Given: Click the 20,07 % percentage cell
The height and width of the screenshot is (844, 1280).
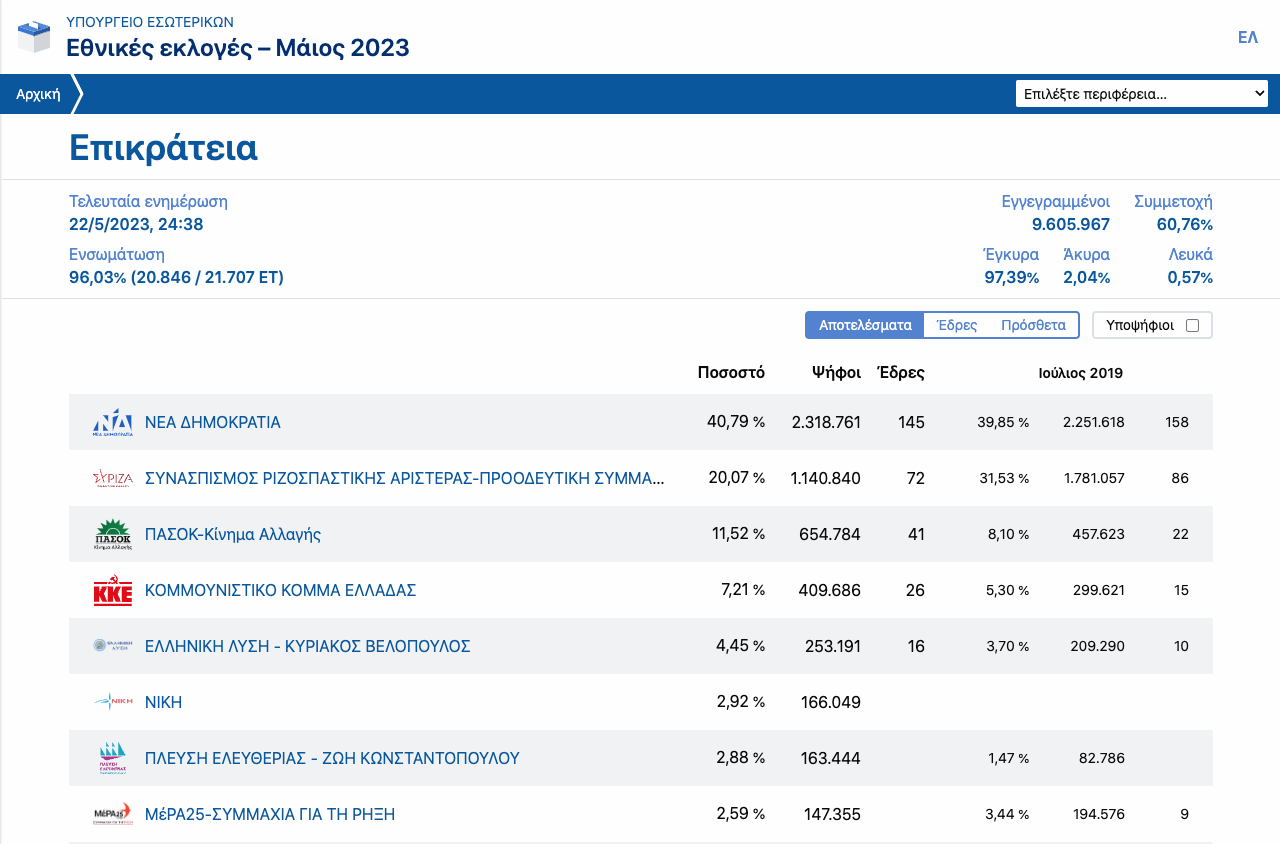Looking at the screenshot, I should (x=737, y=478).
